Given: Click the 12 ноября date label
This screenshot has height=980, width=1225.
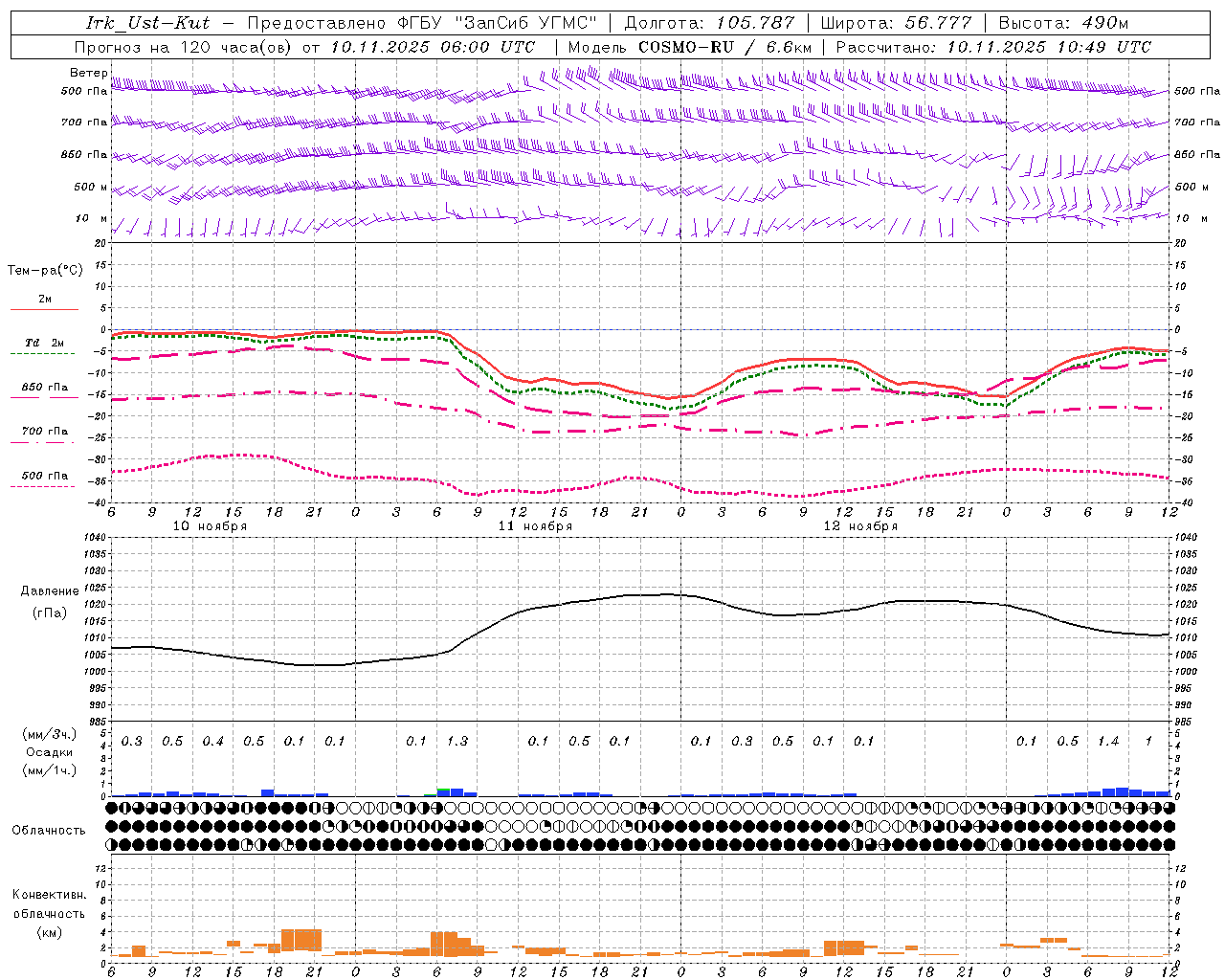Looking at the screenshot, I should [860, 526].
